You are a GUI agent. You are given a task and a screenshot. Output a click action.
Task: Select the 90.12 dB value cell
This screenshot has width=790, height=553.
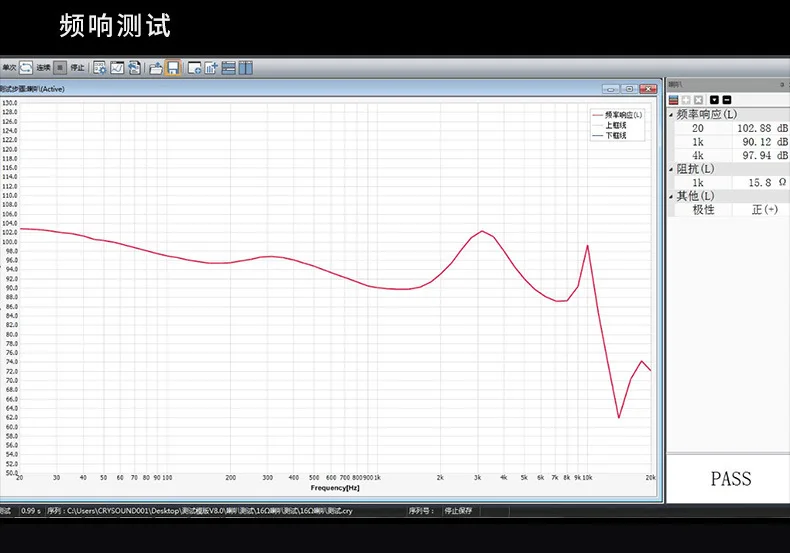[762, 142]
